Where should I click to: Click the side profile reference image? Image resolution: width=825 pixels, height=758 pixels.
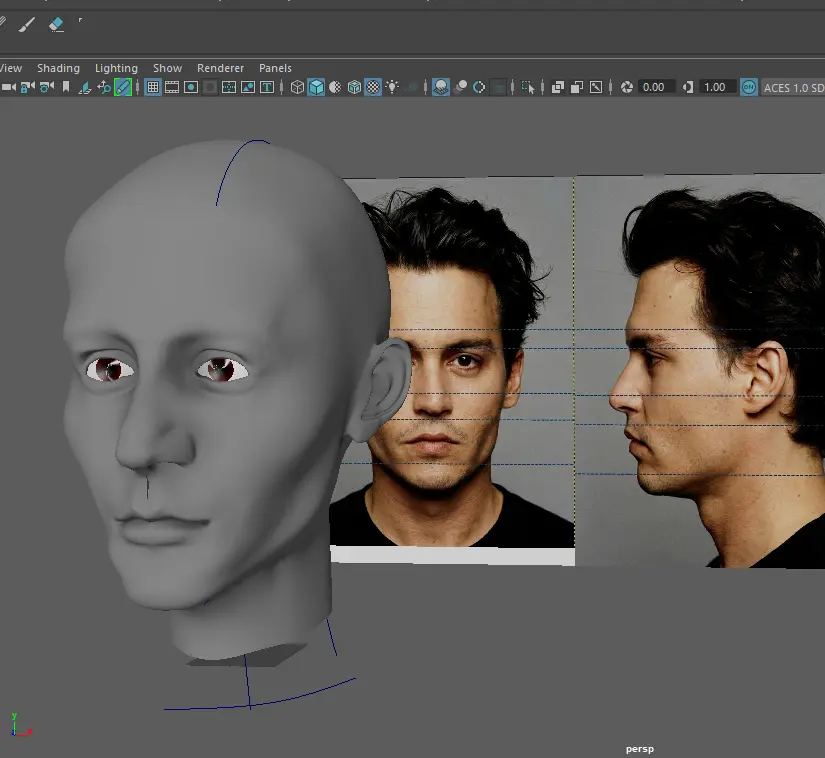pyautogui.click(x=700, y=370)
